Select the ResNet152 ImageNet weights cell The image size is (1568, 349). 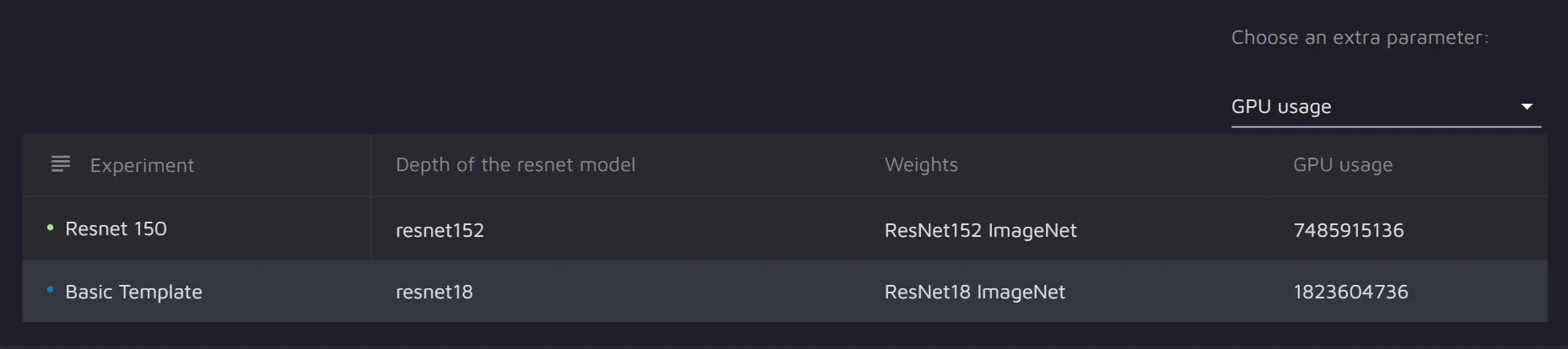click(980, 230)
